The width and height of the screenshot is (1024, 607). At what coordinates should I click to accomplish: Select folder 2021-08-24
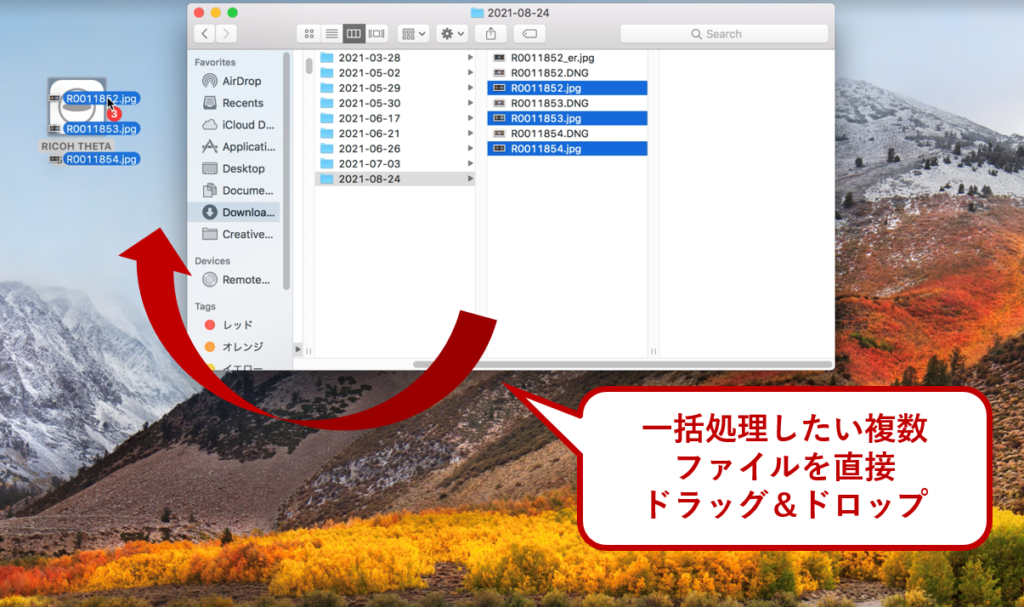(394, 179)
